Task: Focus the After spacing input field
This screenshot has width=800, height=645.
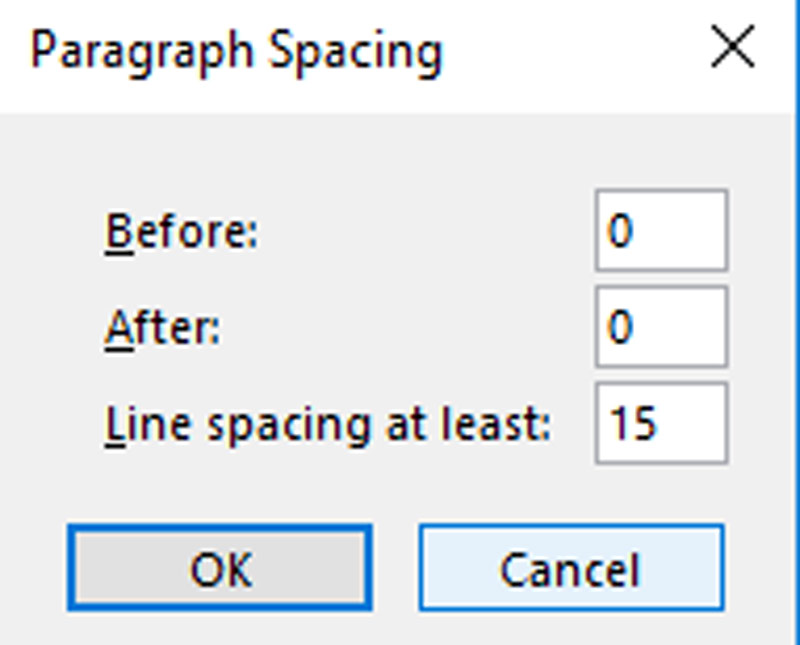Action: pos(661,327)
